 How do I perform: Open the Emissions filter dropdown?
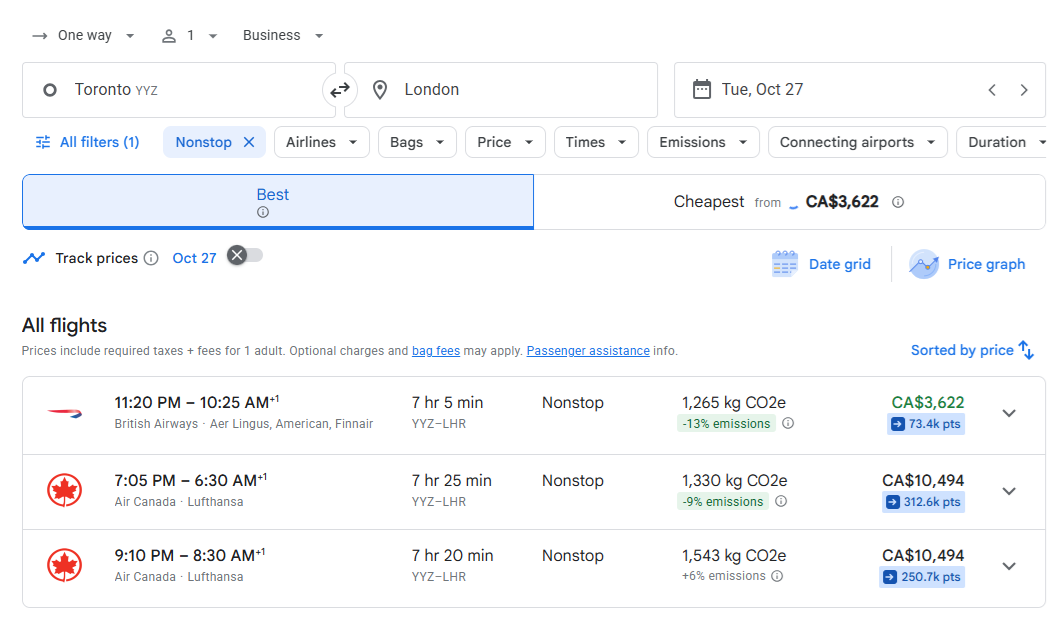(703, 142)
